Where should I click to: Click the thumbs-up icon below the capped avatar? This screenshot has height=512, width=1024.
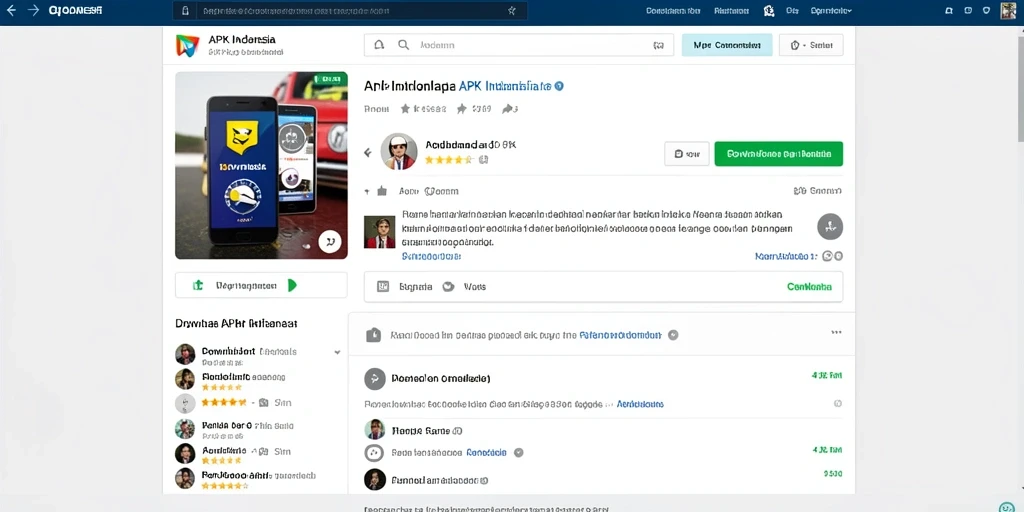[x=382, y=191]
